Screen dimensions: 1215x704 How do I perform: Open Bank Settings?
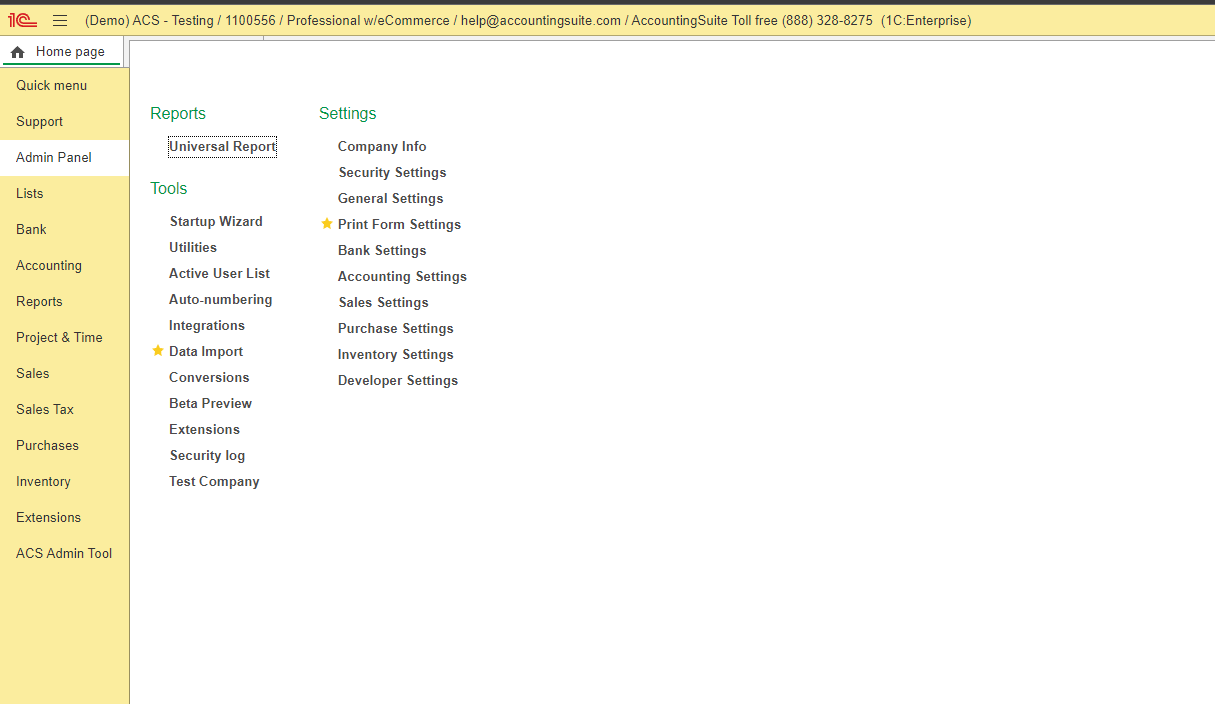click(382, 251)
